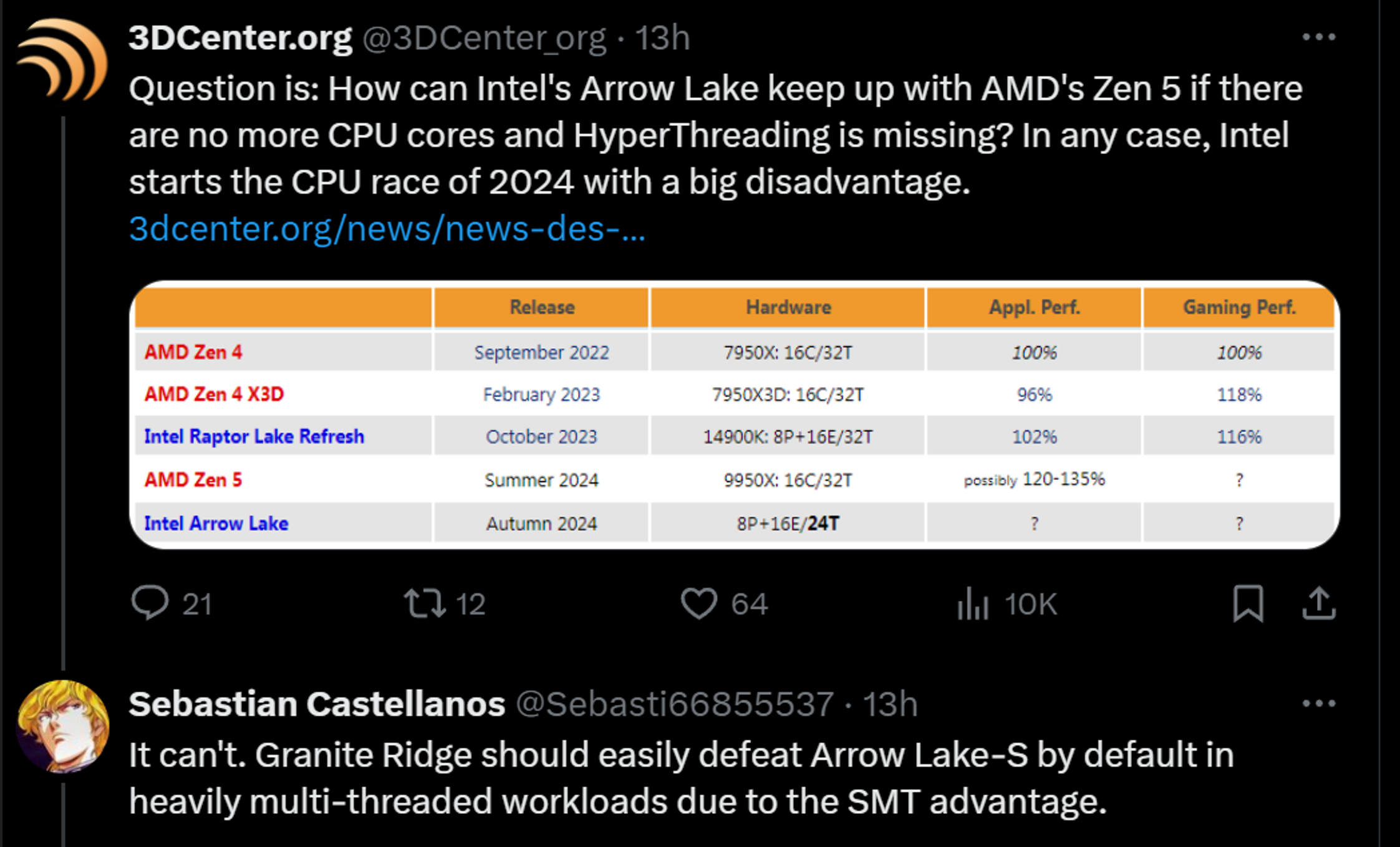Open the 13h timestamp of 3DCenter tweet

click(x=662, y=38)
